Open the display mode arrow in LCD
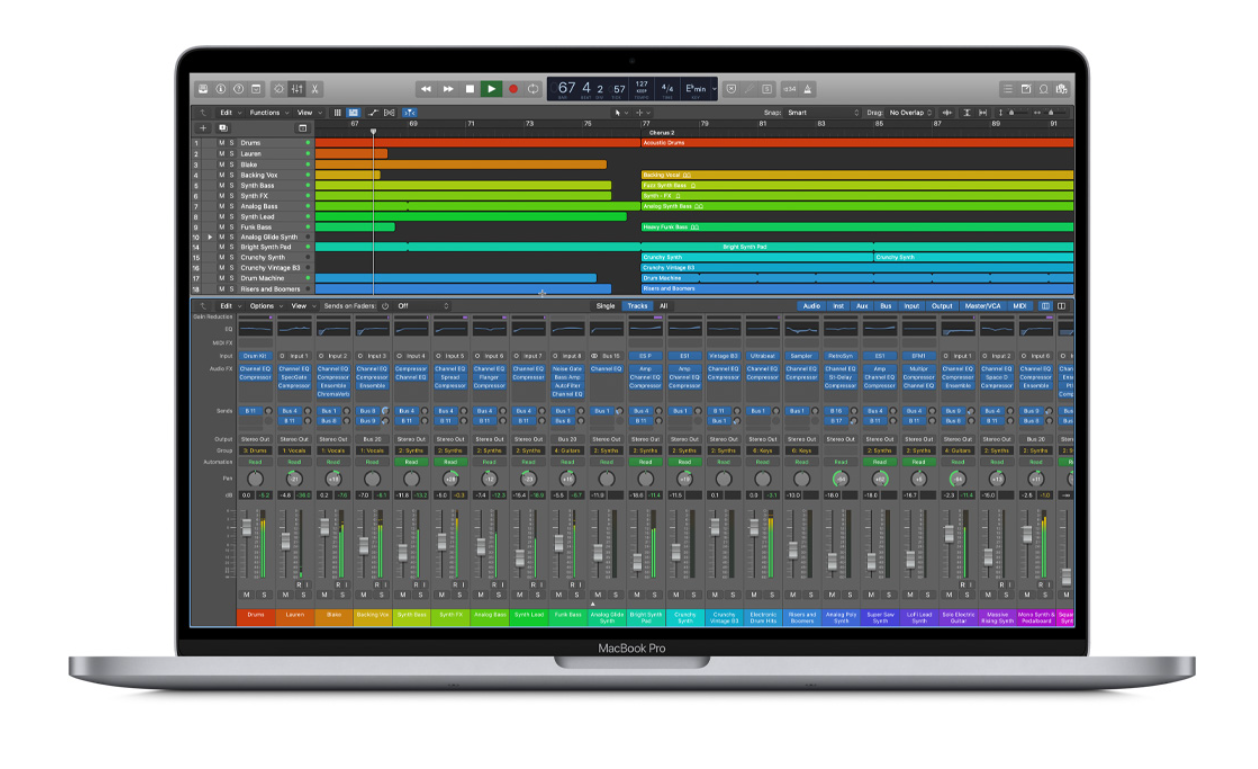 coord(716,89)
